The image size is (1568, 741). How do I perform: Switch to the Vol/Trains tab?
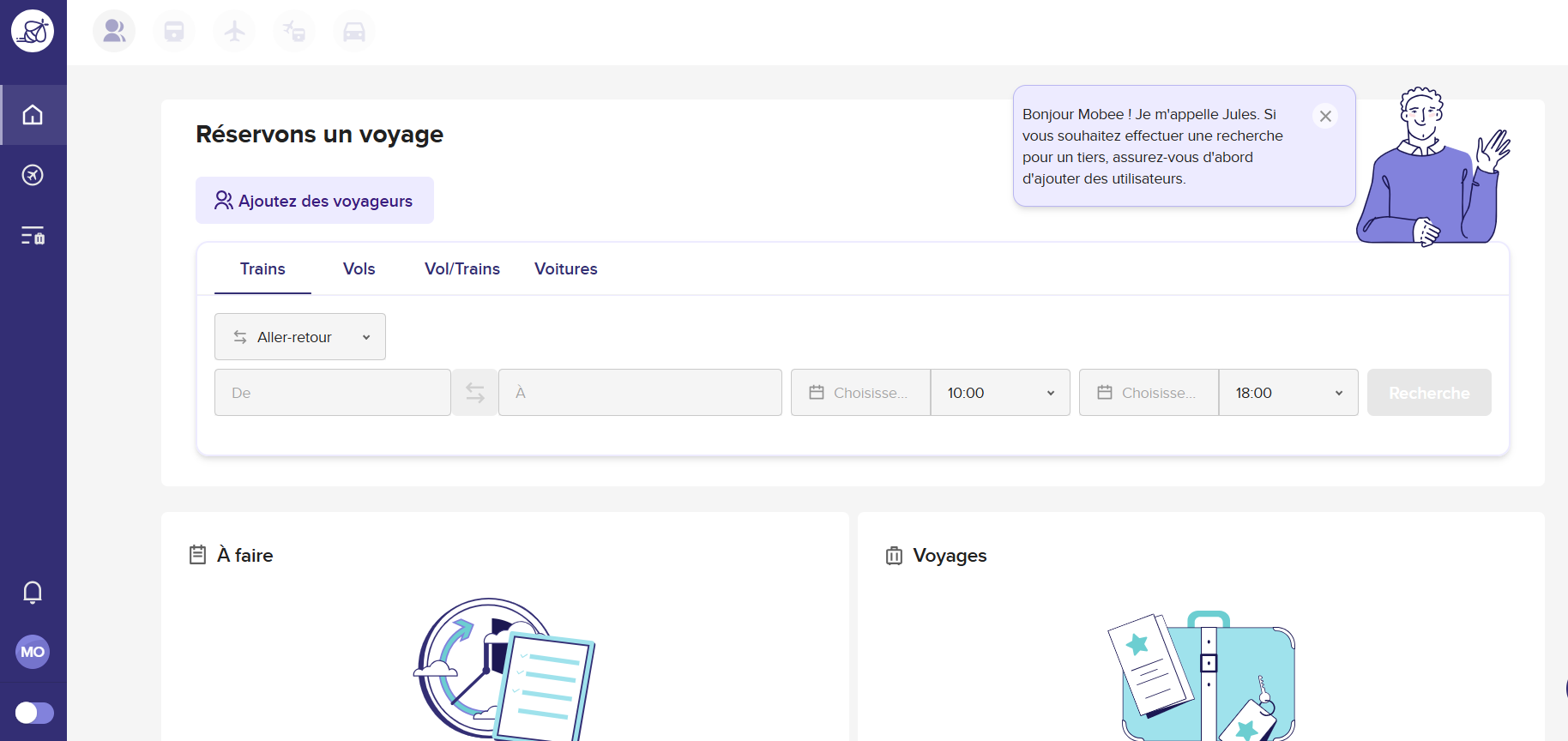click(462, 268)
